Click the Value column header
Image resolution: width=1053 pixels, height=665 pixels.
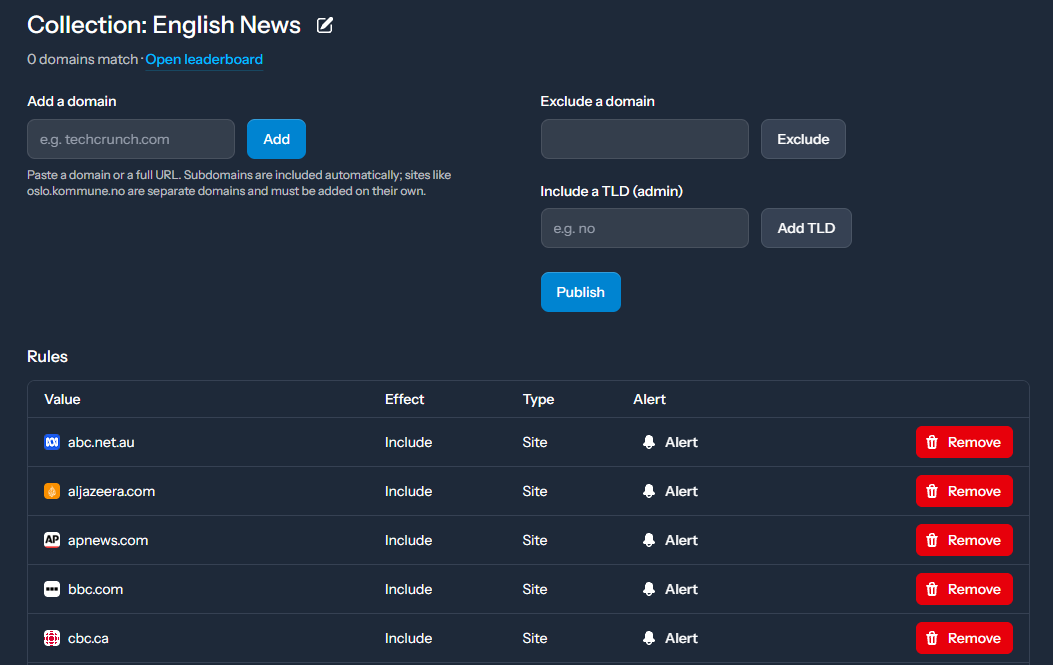point(62,399)
